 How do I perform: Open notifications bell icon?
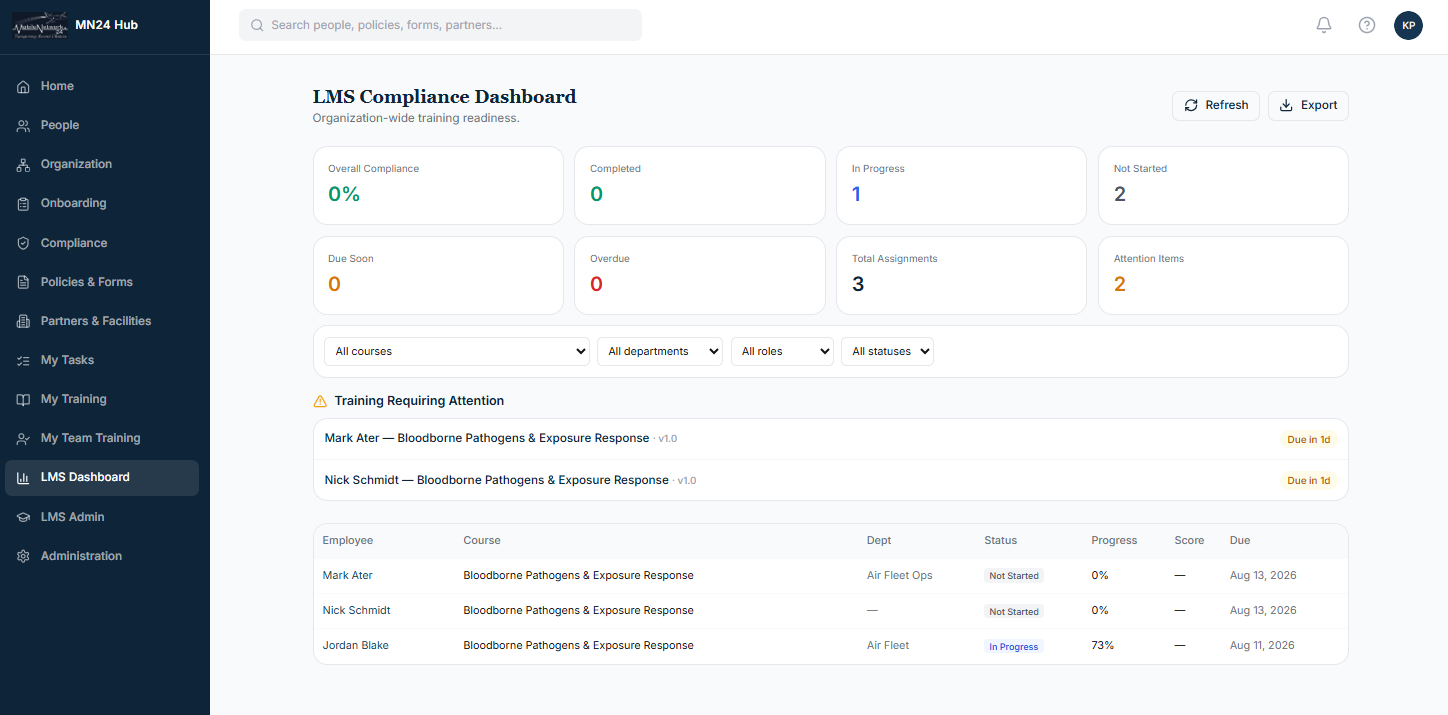[1324, 25]
